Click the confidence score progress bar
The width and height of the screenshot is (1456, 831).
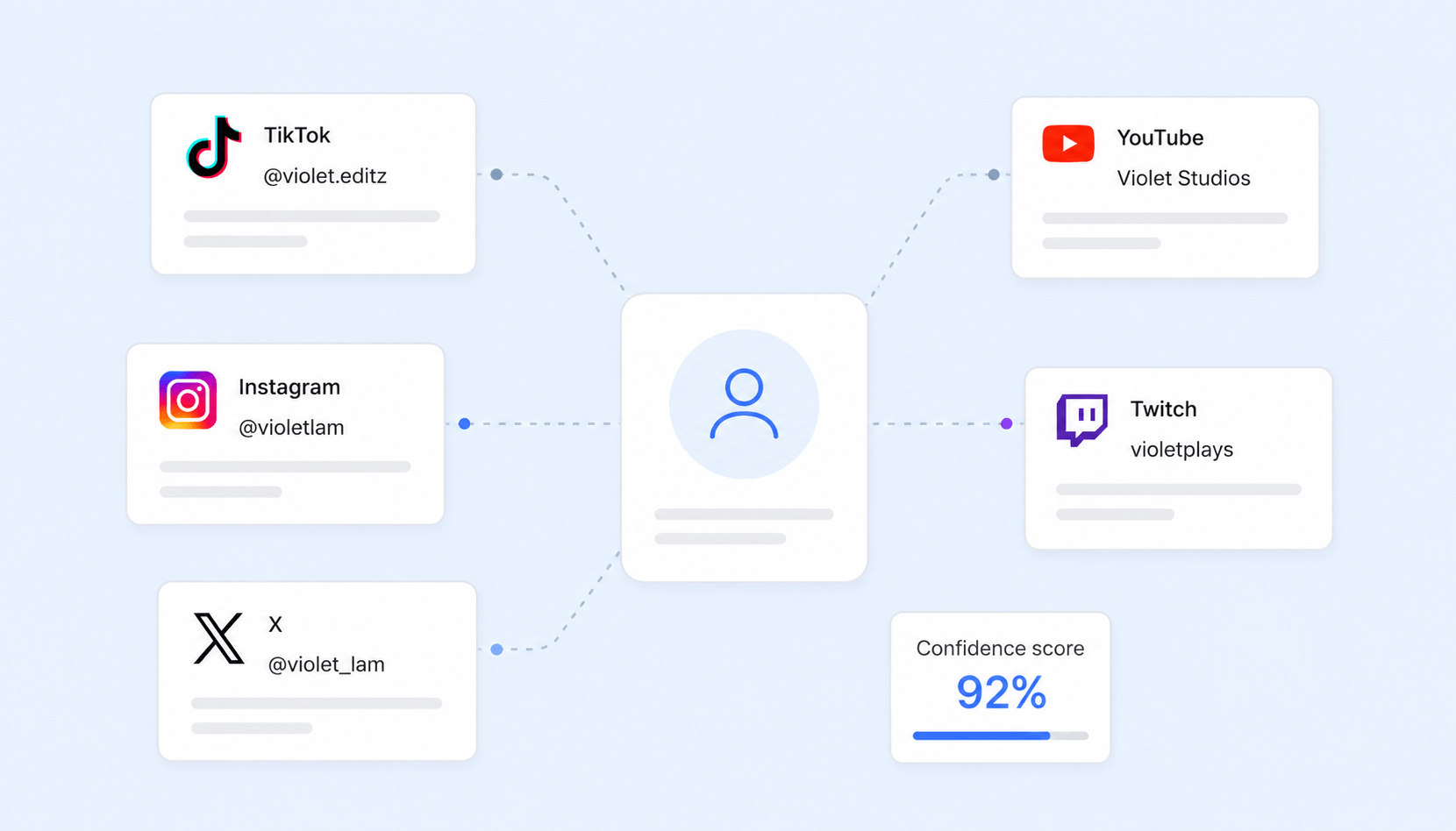coord(1001,735)
